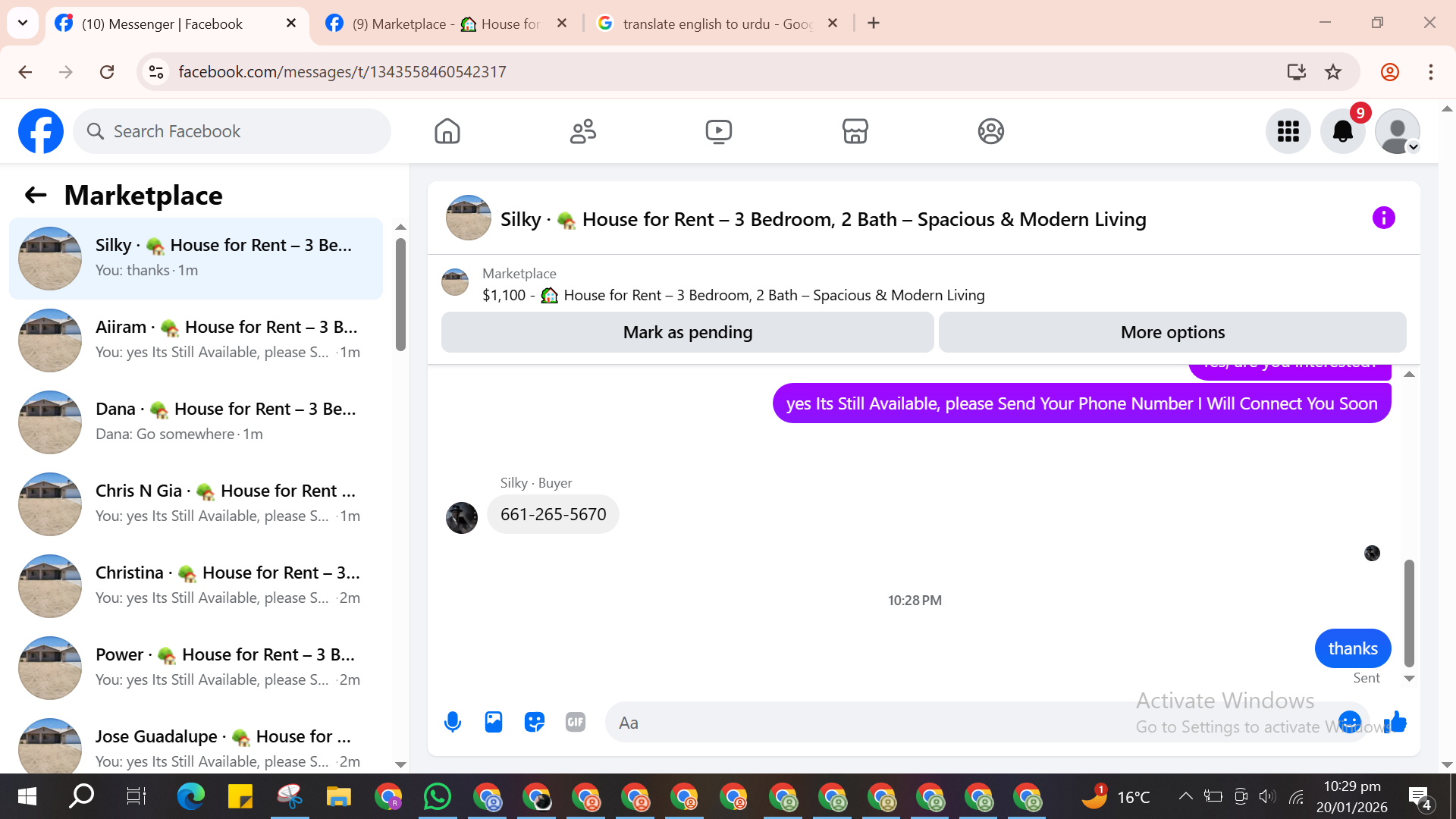Install app icon in address bar

[1297, 72]
